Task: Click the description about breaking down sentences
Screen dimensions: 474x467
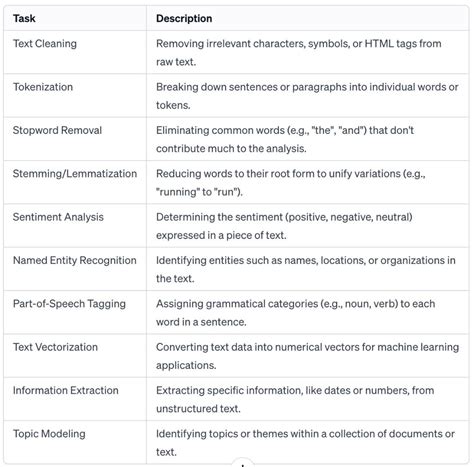Action: coord(307,96)
